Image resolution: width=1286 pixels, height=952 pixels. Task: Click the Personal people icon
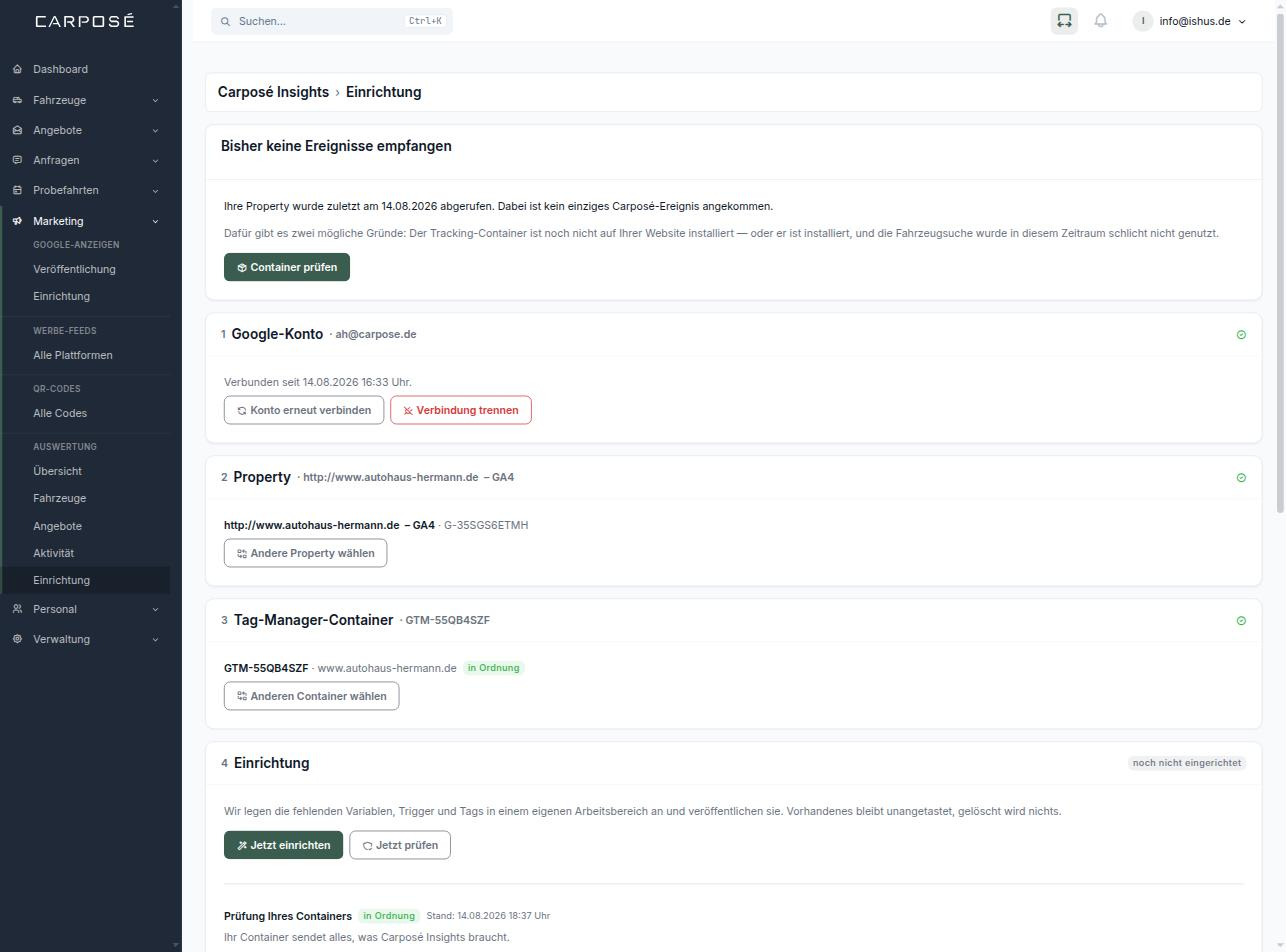pyautogui.click(x=17, y=609)
